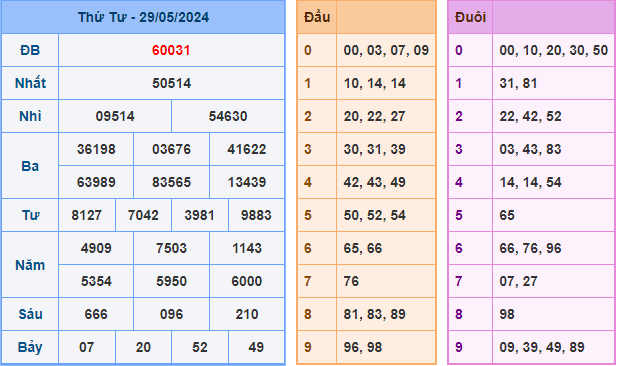Image resolution: width=617 pixels, height=366 pixels.
Task: Click the Năm row label
Action: tap(30, 265)
